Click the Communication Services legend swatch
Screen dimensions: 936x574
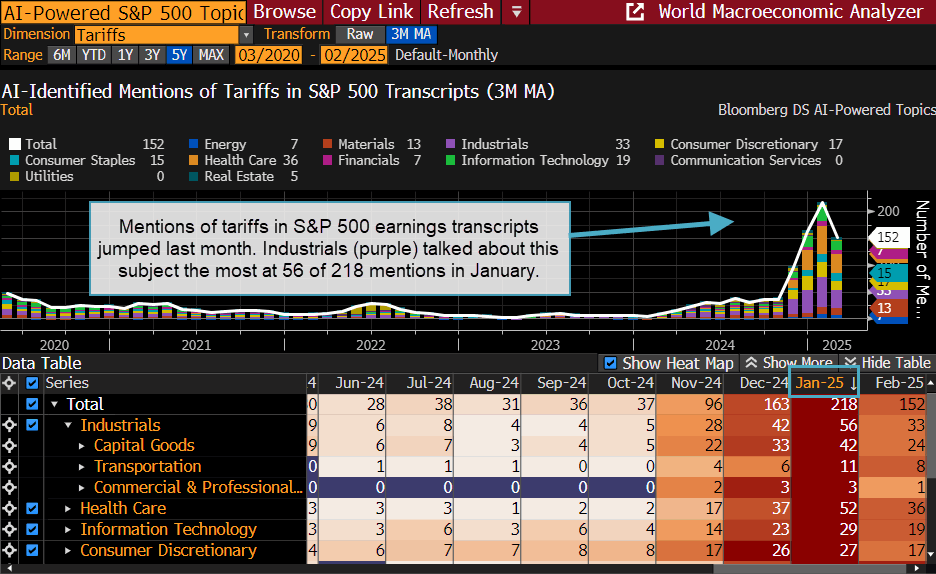coord(660,161)
